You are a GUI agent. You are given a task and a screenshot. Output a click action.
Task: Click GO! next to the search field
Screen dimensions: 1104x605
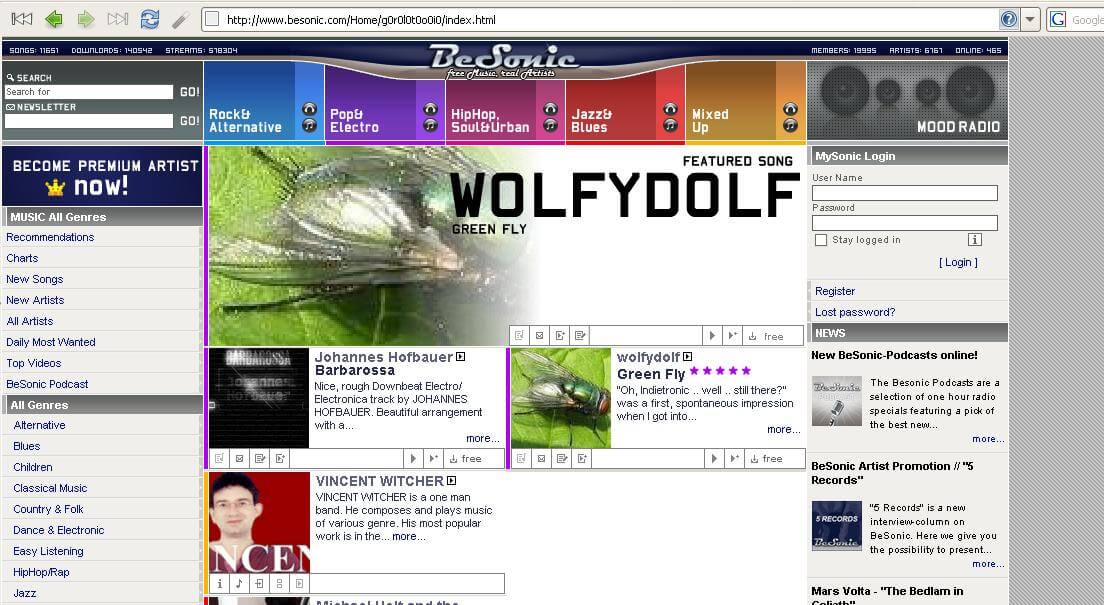click(189, 92)
